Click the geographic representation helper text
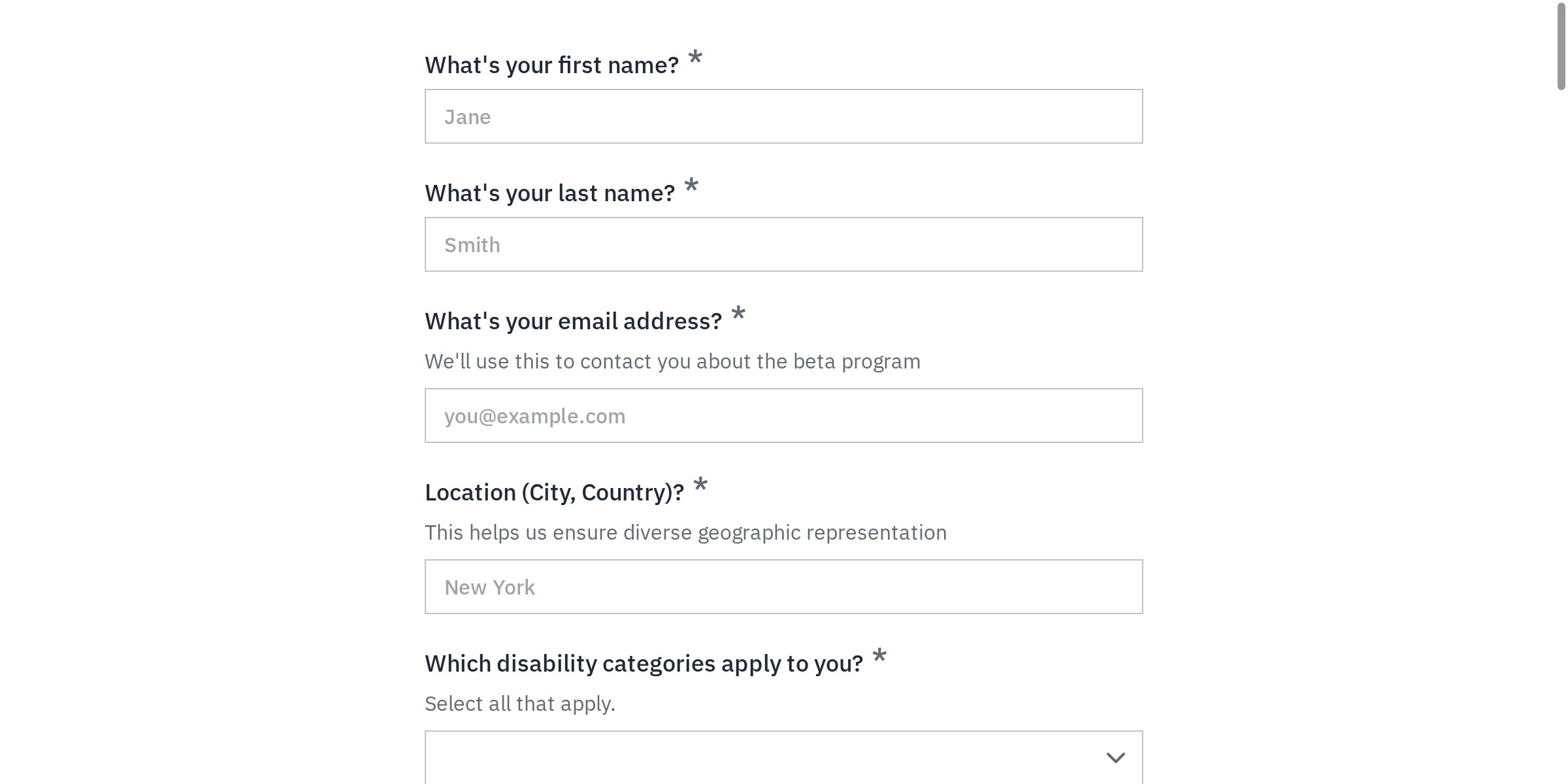This screenshot has width=1568, height=784. 685,532
